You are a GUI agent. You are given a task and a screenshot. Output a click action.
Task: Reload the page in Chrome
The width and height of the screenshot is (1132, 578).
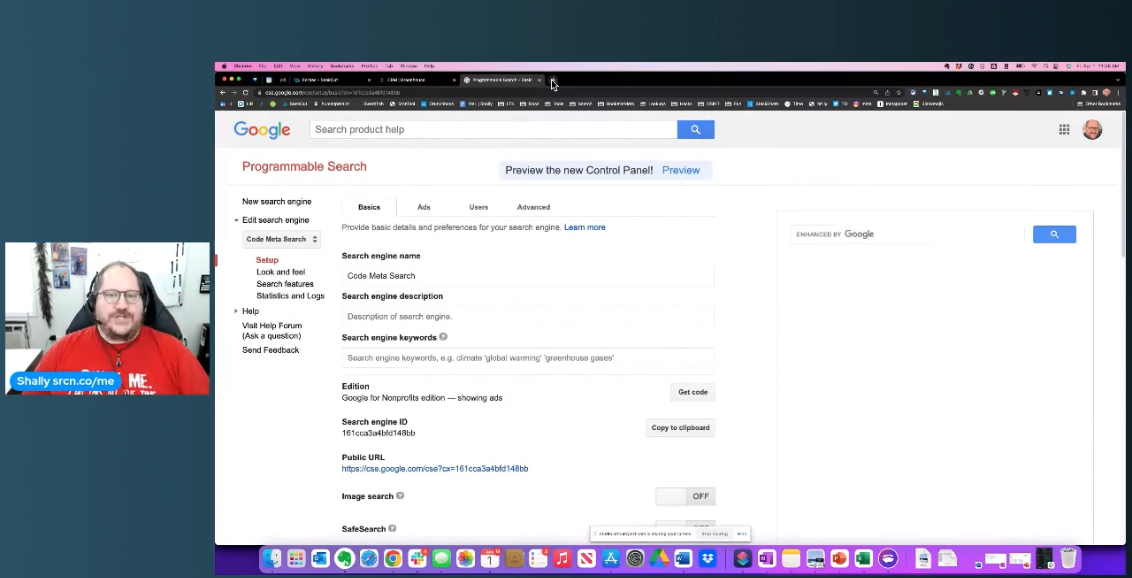245,93
